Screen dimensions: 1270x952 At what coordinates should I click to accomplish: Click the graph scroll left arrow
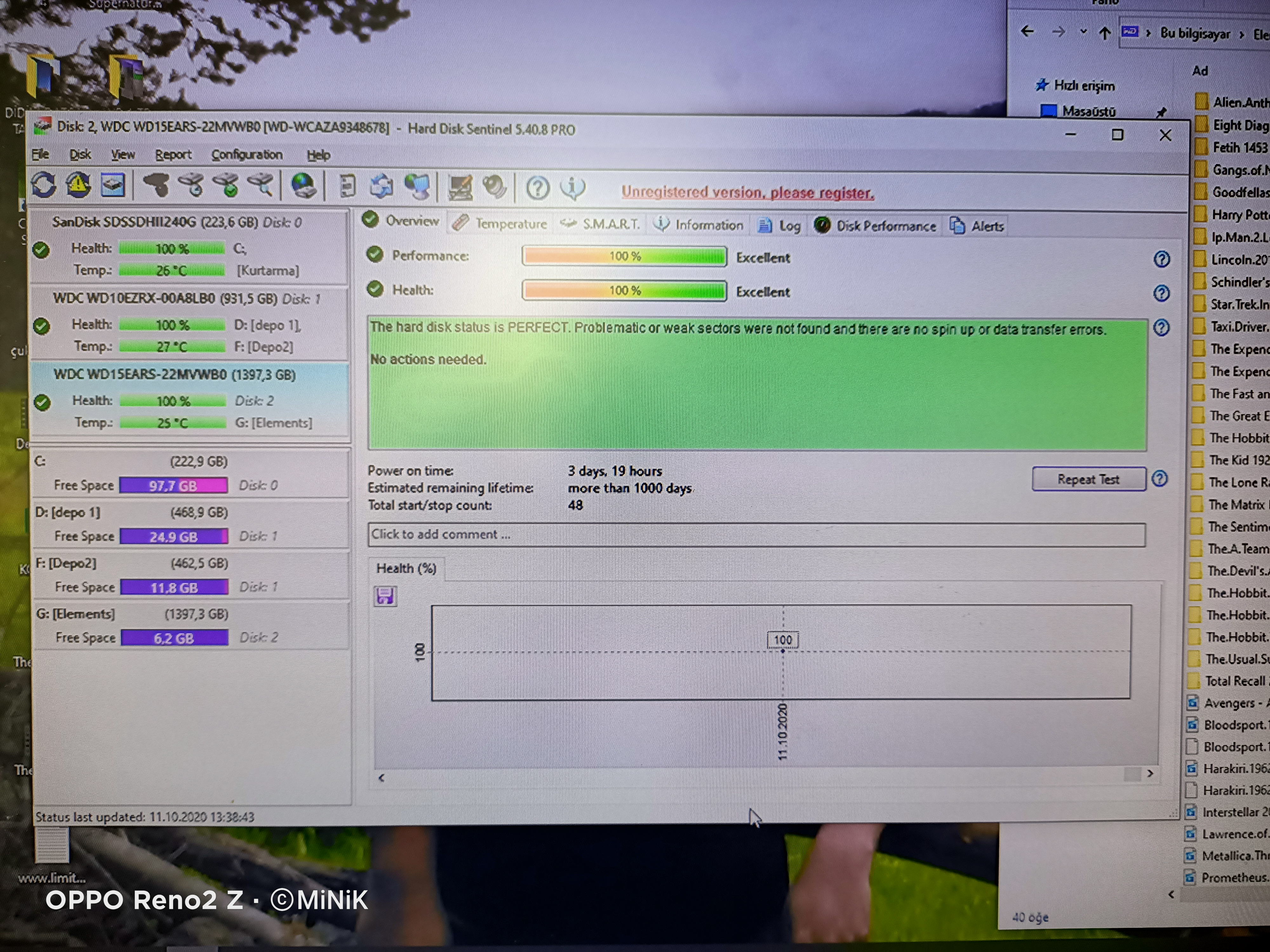coord(381,777)
